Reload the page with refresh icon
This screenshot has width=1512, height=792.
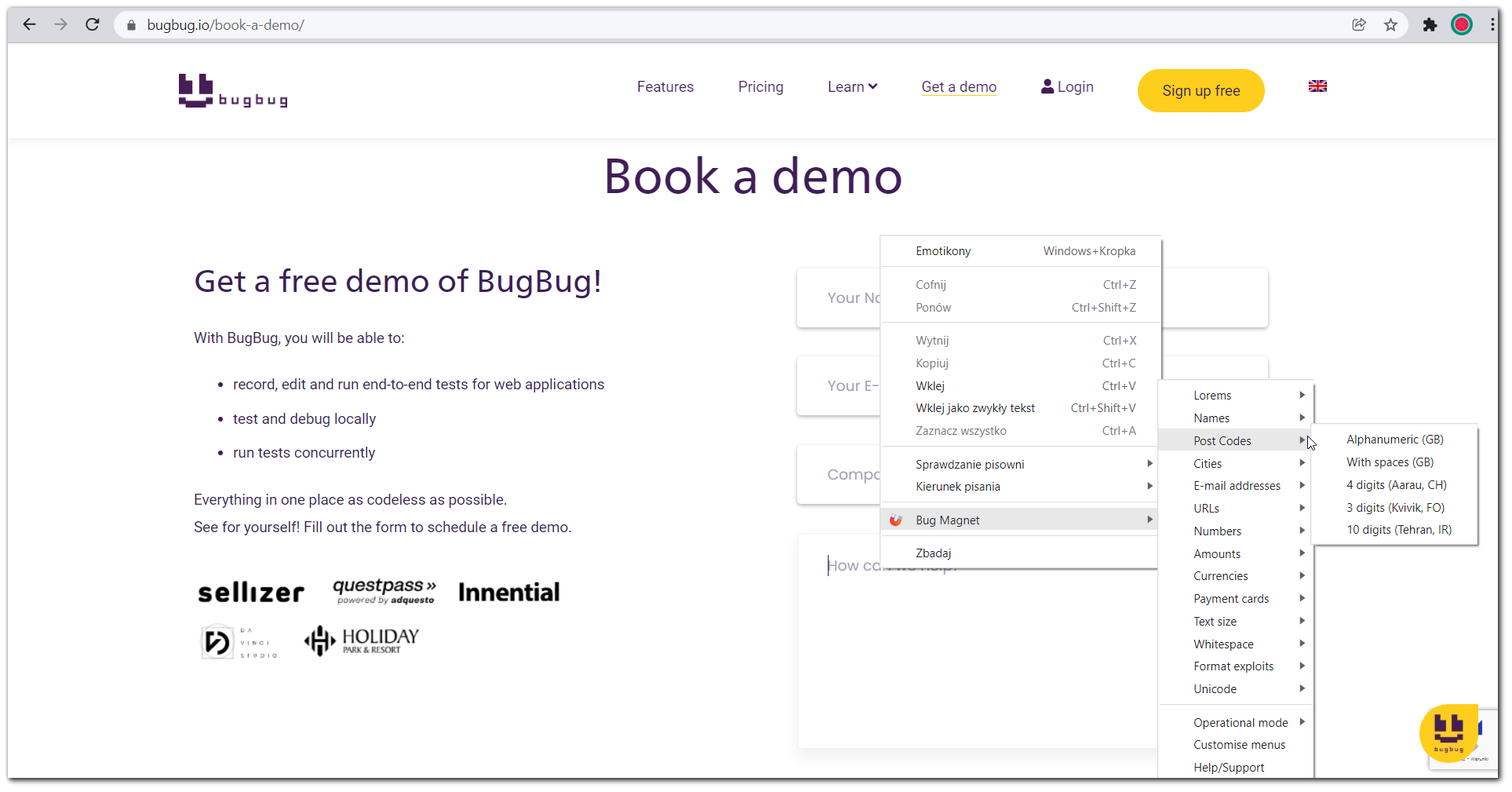[x=93, y=24]
